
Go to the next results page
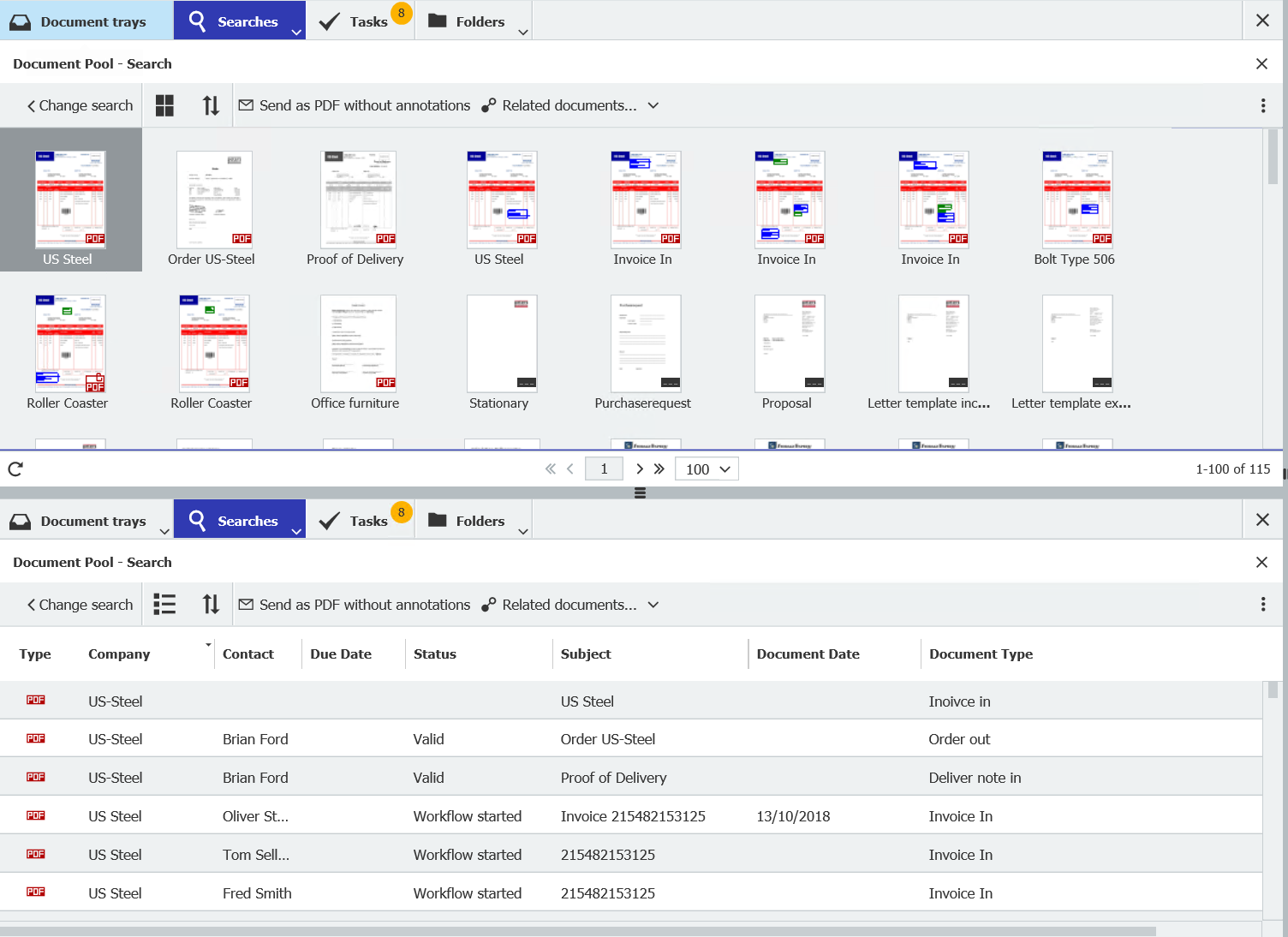[639, 468]
